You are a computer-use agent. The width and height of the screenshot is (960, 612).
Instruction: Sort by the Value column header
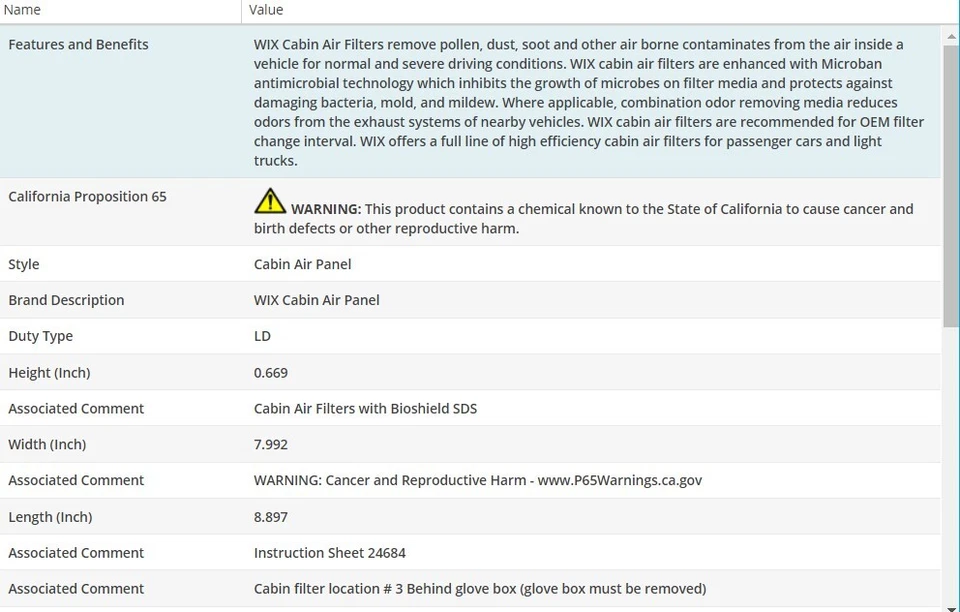coord(266,10)
